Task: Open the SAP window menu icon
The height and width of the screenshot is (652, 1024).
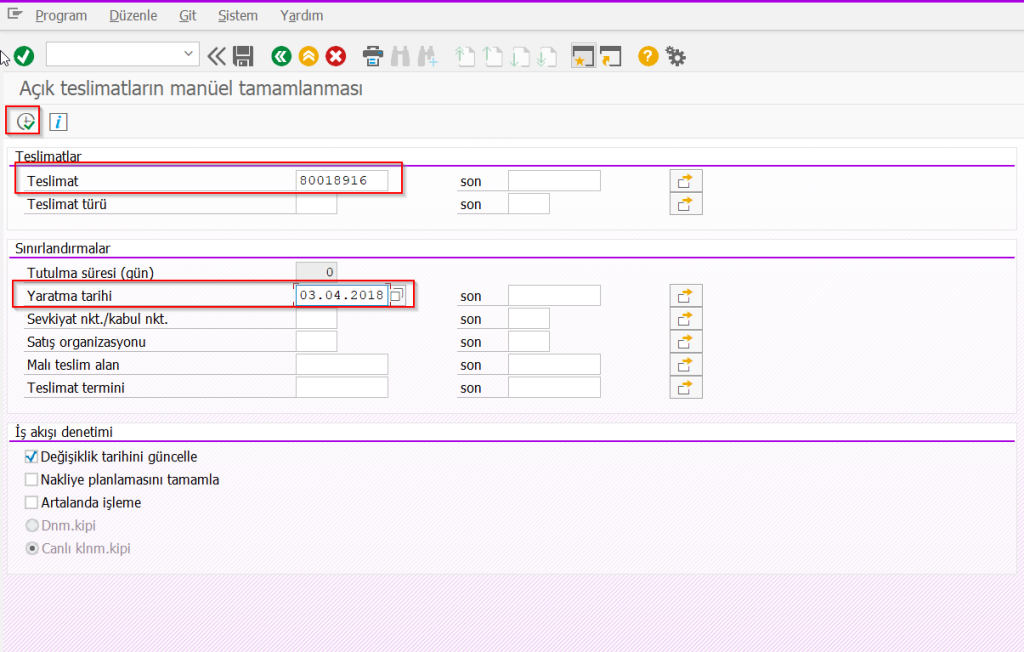Action: click(14, 14)
